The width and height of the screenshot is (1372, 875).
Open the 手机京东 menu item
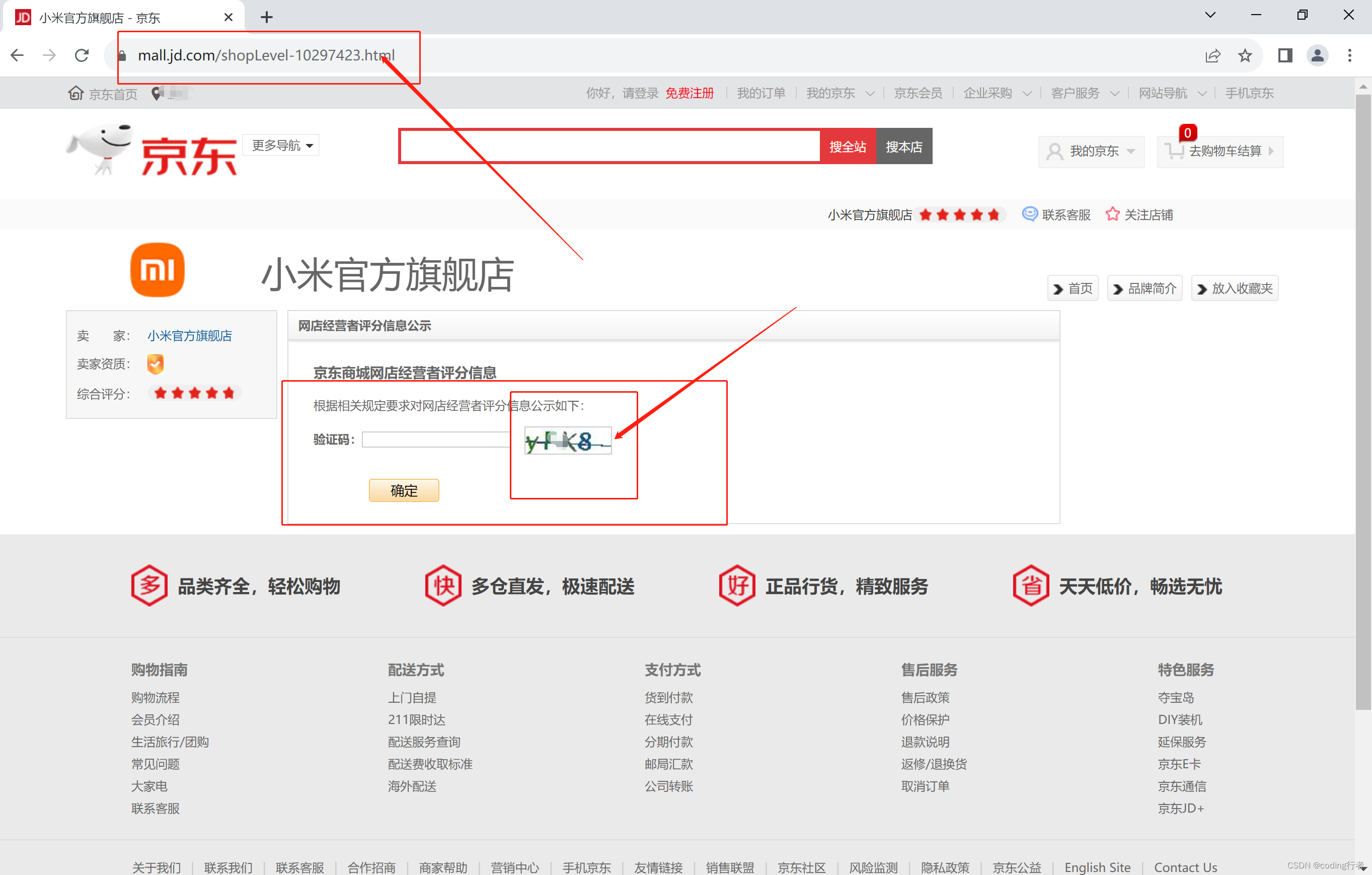tap(1248, 93)
